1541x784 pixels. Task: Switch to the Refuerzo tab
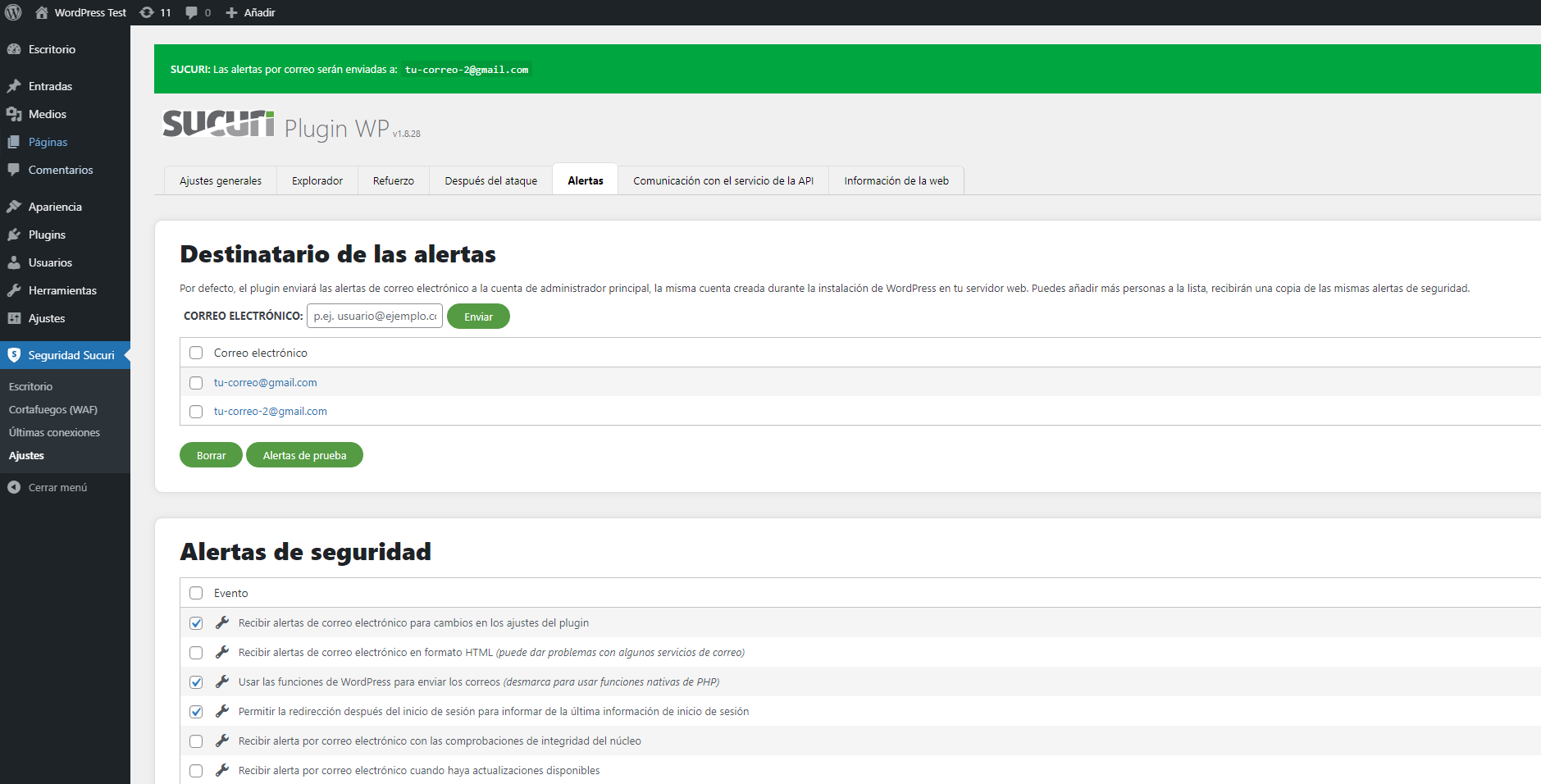click(x=394, y=180)
